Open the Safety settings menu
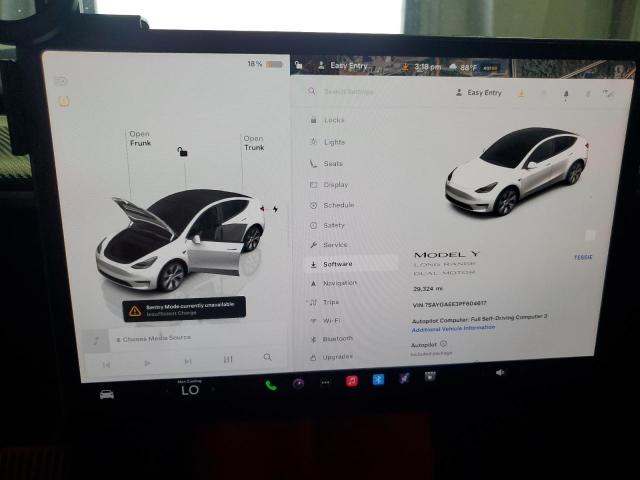 pos(327,225)
